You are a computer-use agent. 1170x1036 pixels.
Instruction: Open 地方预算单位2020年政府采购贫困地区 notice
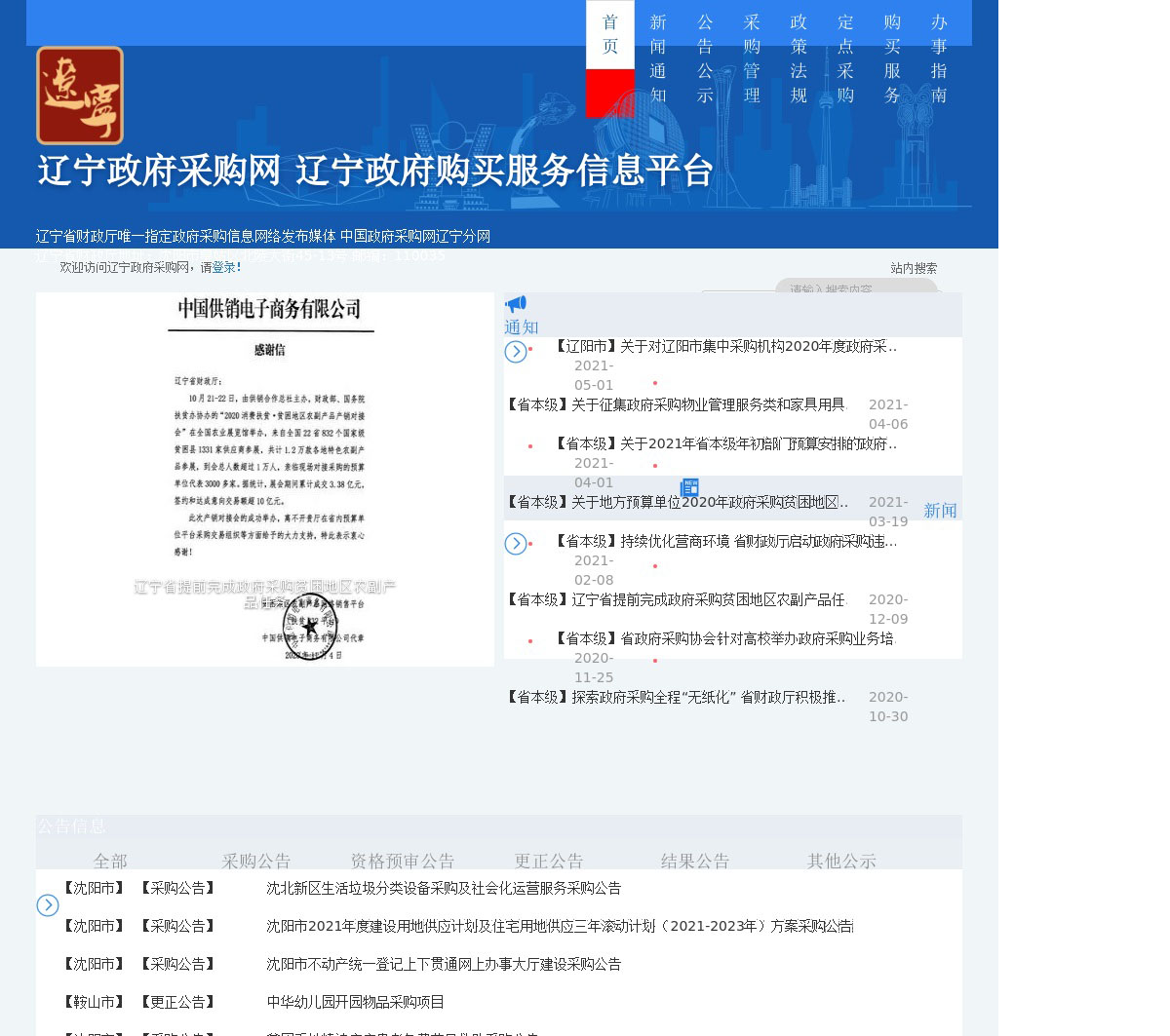point(677,502)
